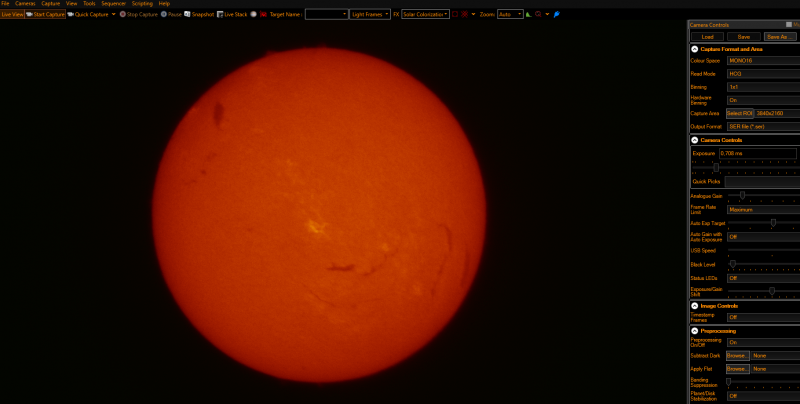
Task: Collapse the Image Controls section
Action: pyautogui.click(x=694, y=306)
